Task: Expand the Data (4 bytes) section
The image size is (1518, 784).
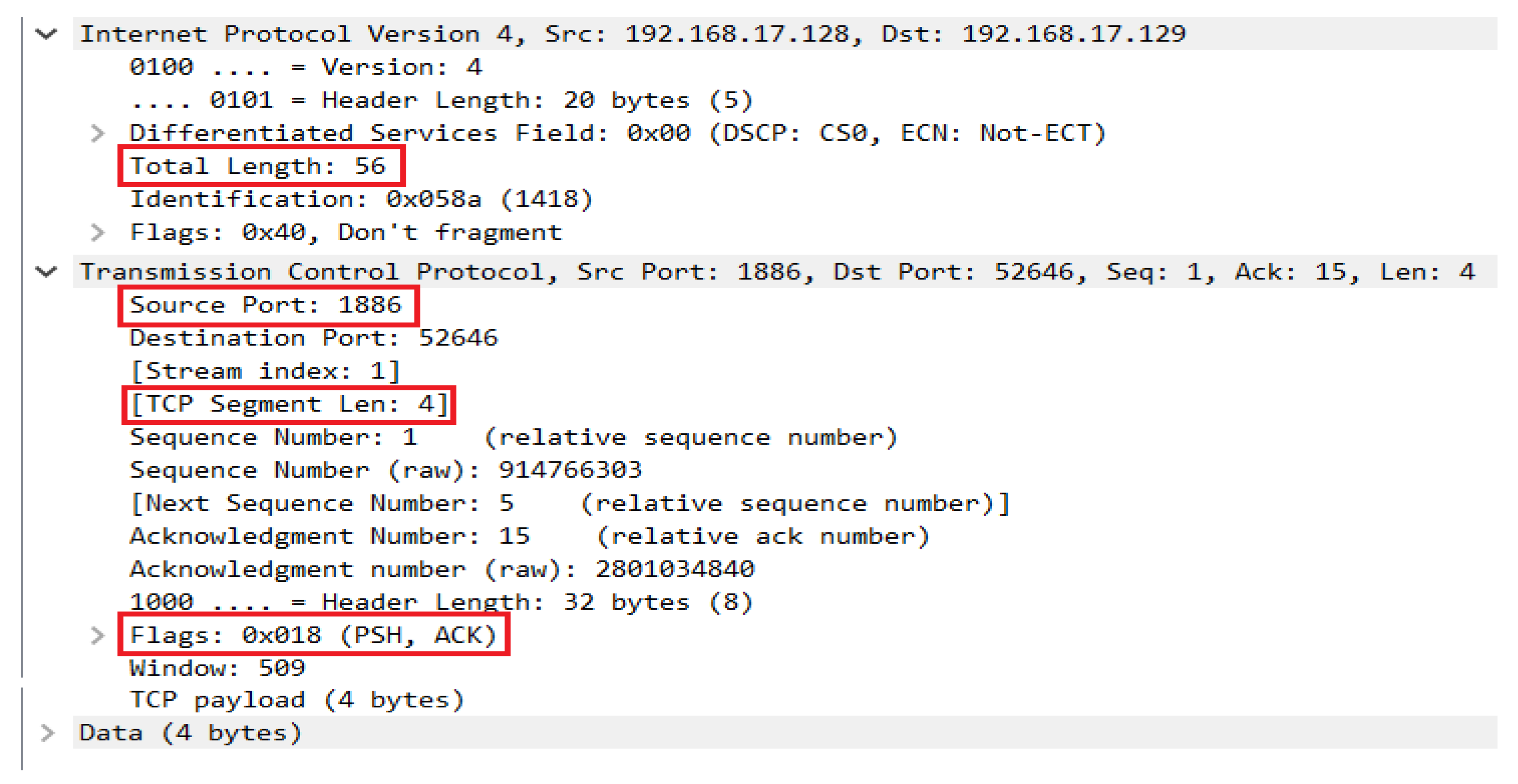Action: (x=48, y=733)
